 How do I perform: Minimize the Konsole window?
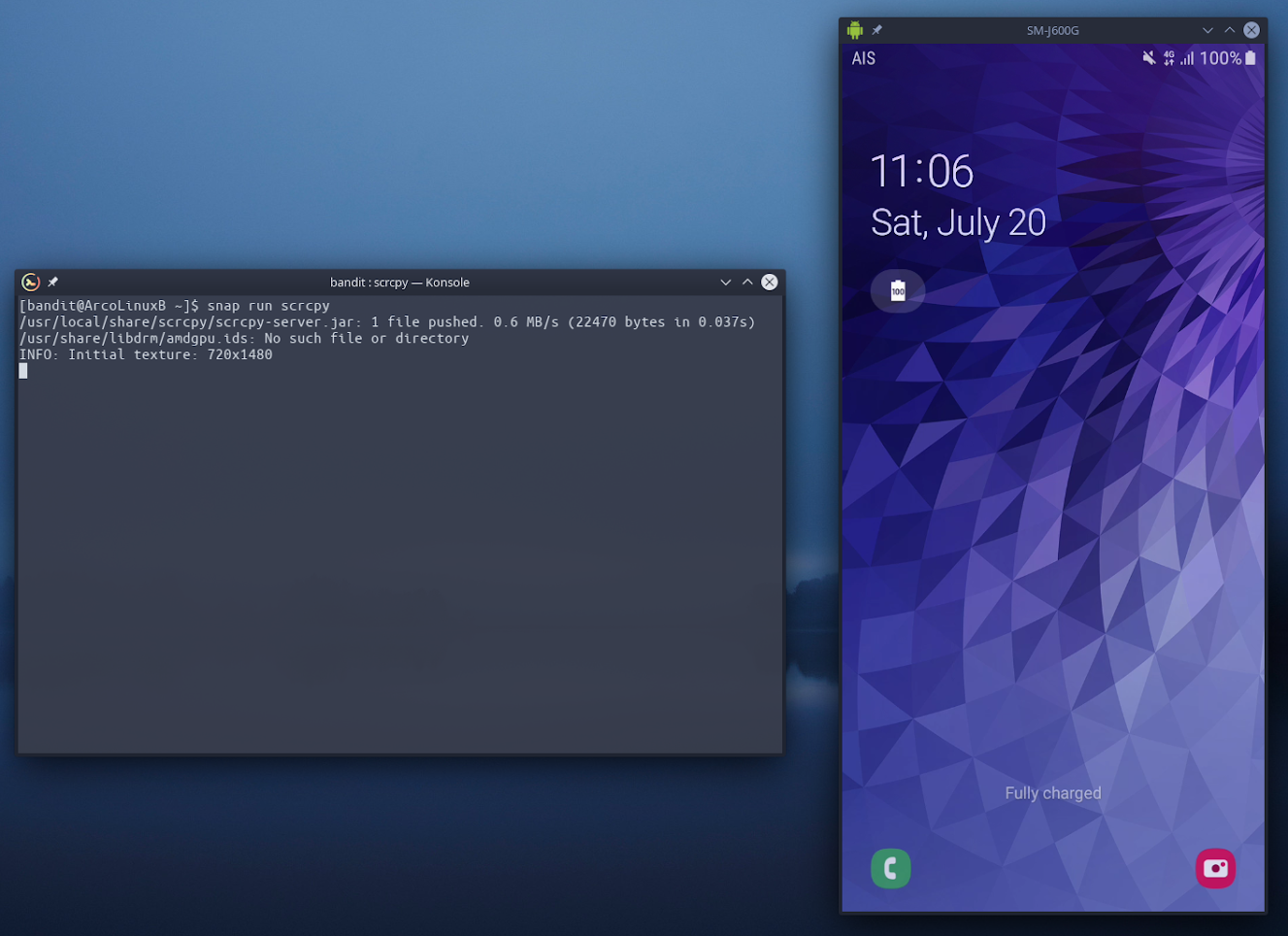pyautogui.click(x=725, y=283)
